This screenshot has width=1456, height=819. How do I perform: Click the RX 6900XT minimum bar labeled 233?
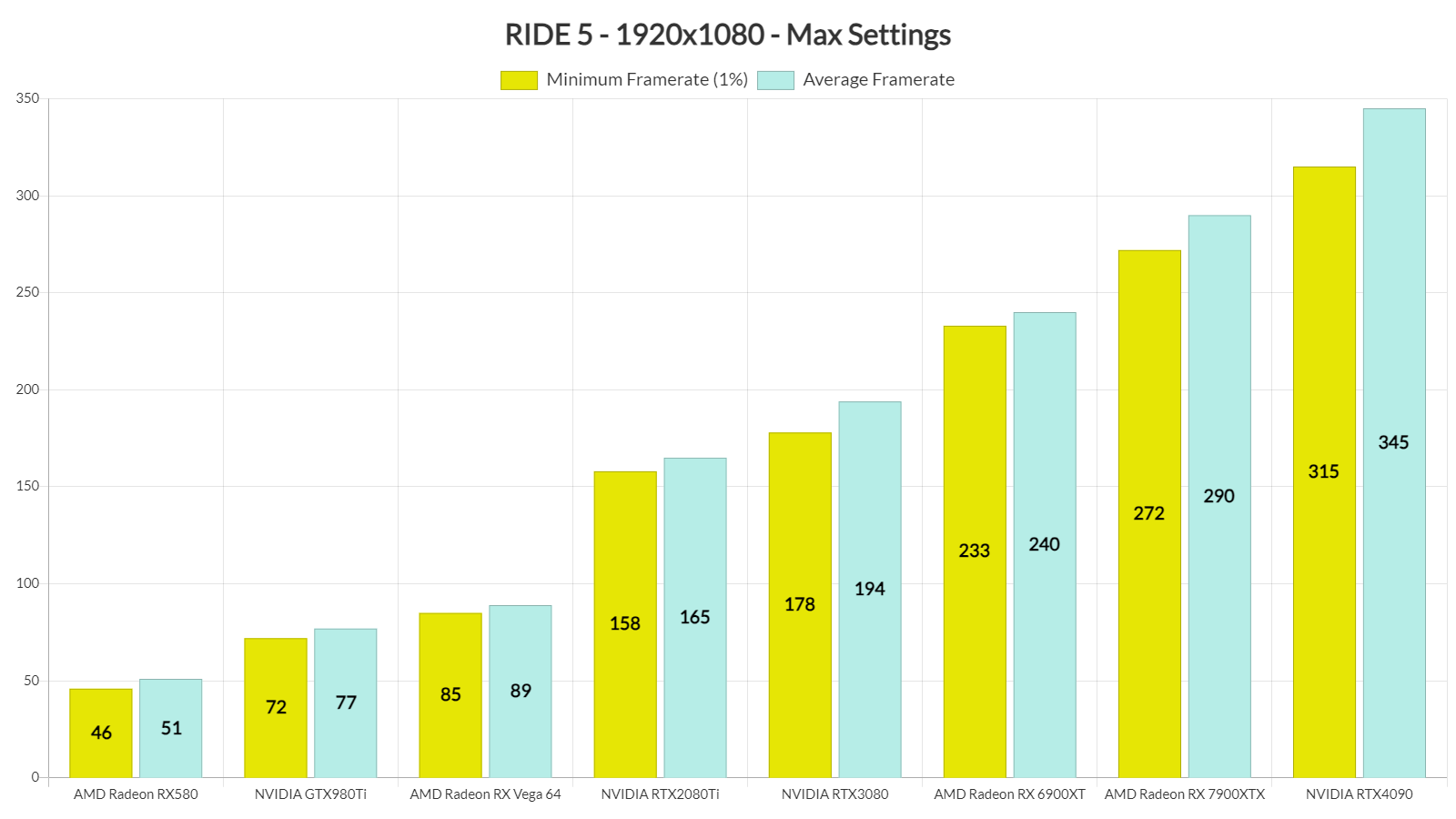[974, 551]
